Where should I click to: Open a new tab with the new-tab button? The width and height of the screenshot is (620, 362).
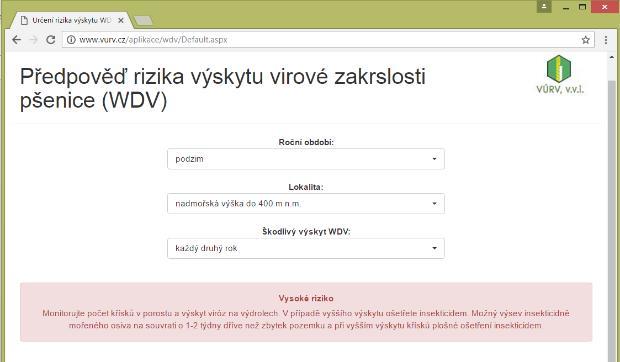(x=143, y=20)
